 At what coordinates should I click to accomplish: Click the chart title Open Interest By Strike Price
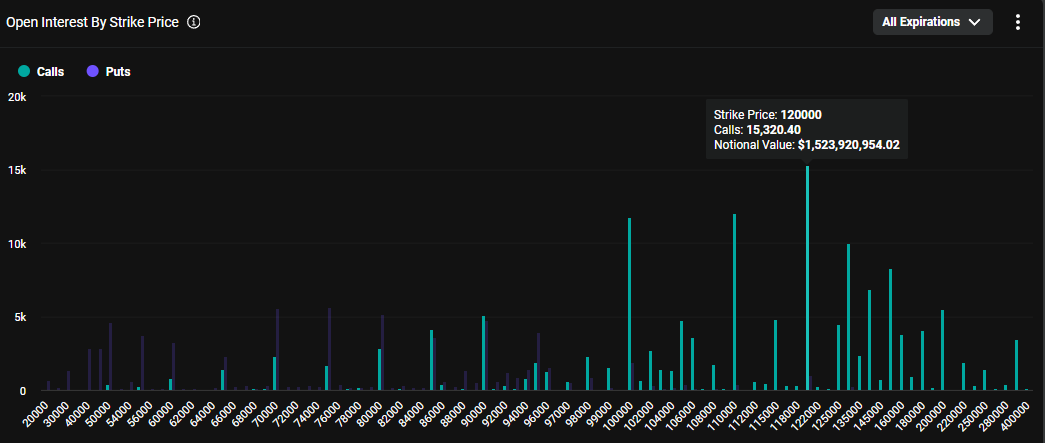point(93,22)
